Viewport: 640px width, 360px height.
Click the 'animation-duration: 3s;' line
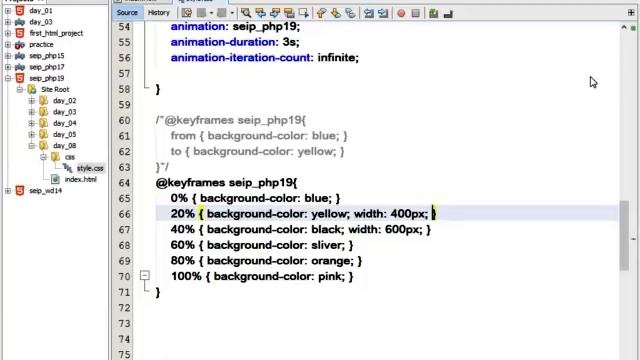[235, 42]
